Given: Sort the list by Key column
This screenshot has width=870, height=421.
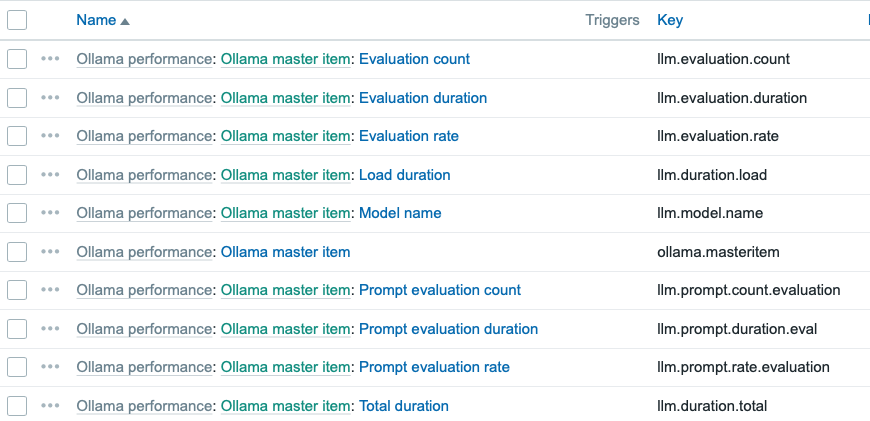Looking at the screenshot, I should coord(670,20).
